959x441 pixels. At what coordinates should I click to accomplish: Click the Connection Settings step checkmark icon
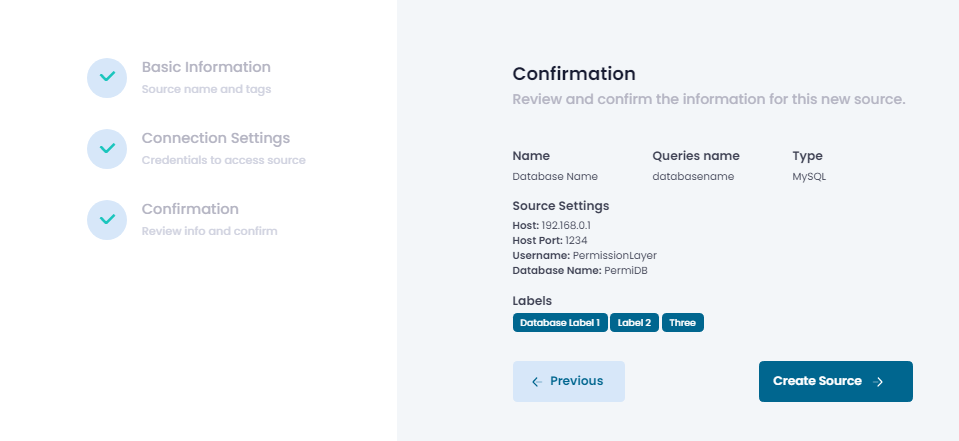click(107, 148)
